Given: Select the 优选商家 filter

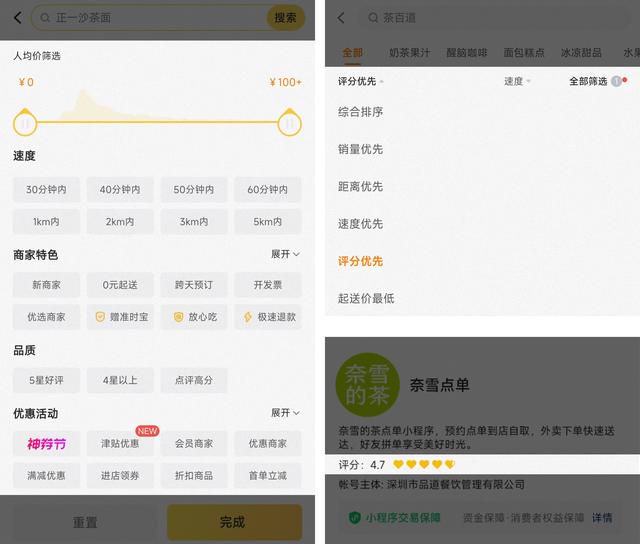Looking at the screenshot, I should coord(46,317).
